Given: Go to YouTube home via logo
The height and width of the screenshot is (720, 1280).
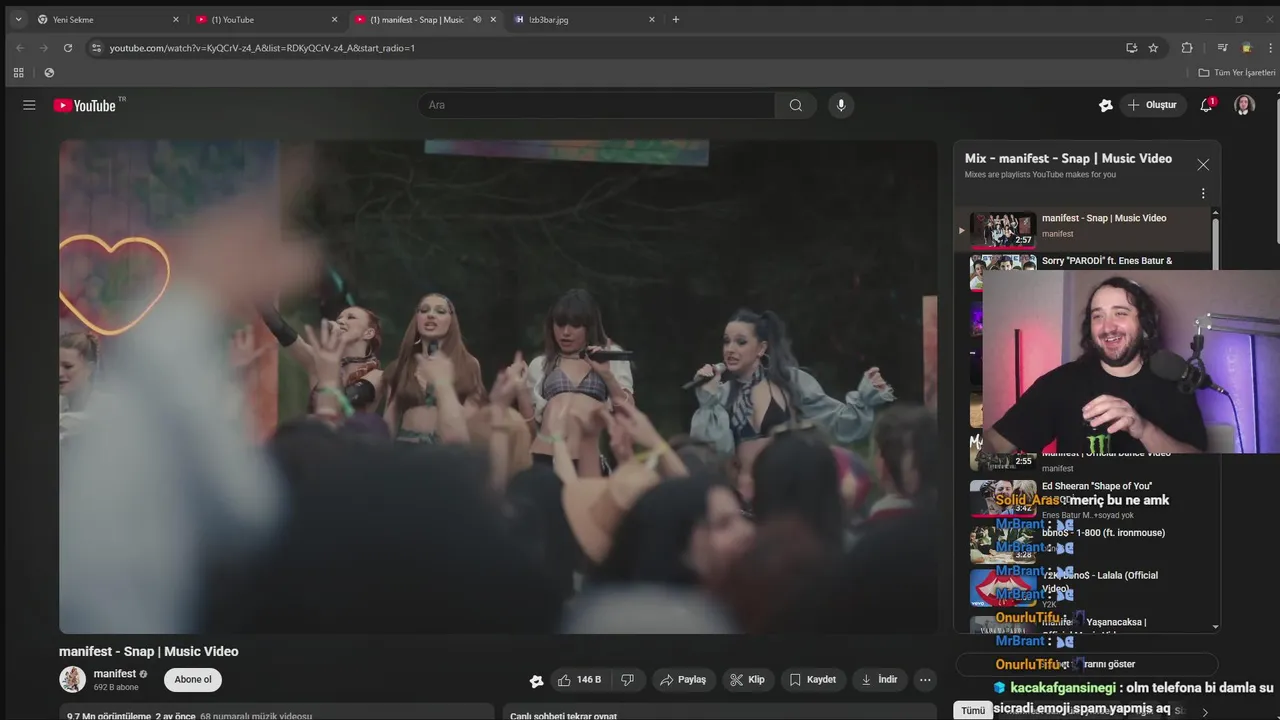Looking at the screenshot, I should point(85,105).
